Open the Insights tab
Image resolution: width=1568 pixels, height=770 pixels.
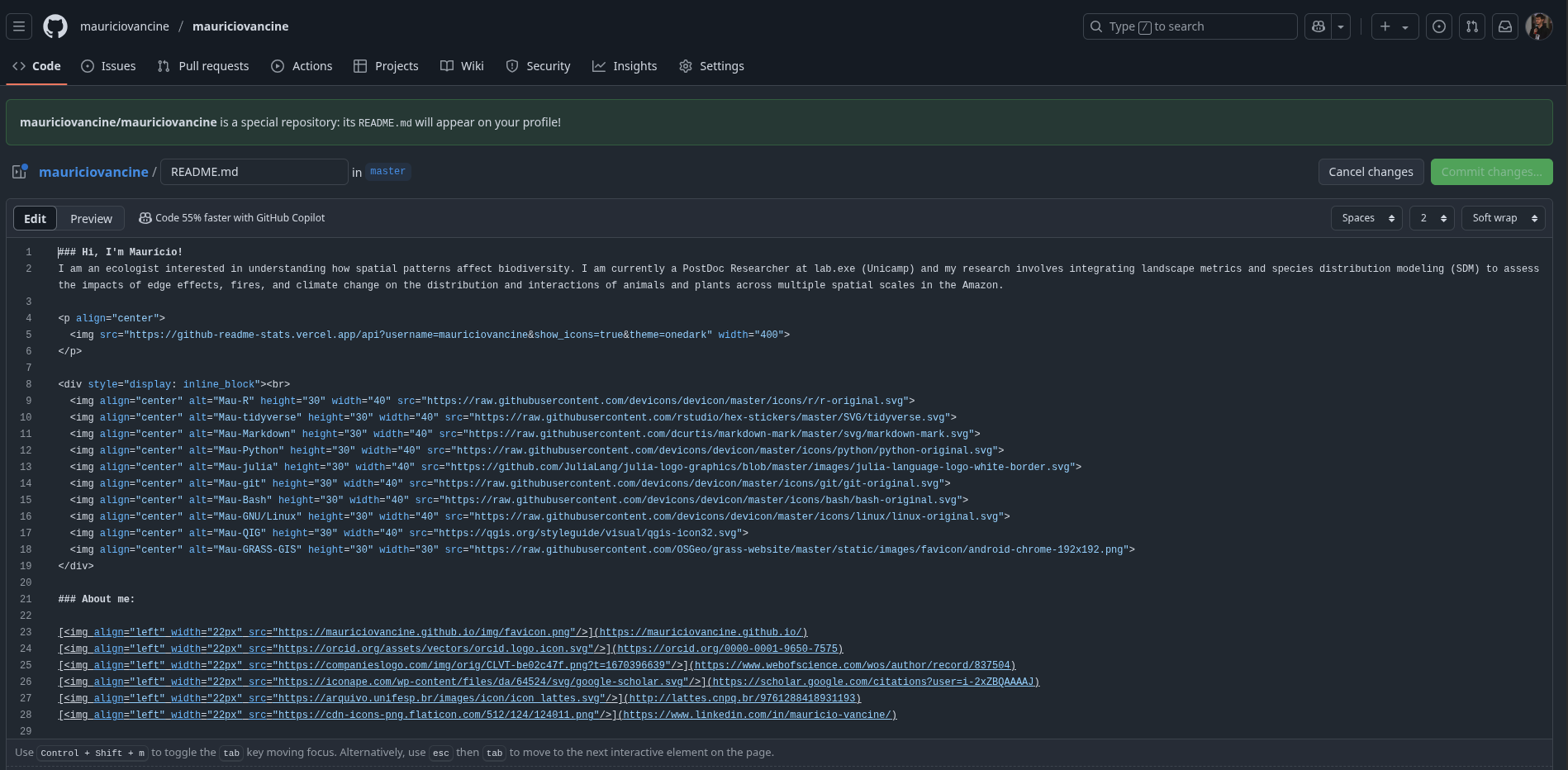coord(625,66)
